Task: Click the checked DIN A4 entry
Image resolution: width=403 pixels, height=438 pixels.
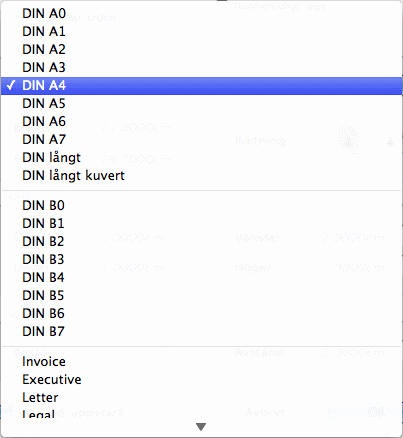Action: pyautogui.click(x=201, y=86)
